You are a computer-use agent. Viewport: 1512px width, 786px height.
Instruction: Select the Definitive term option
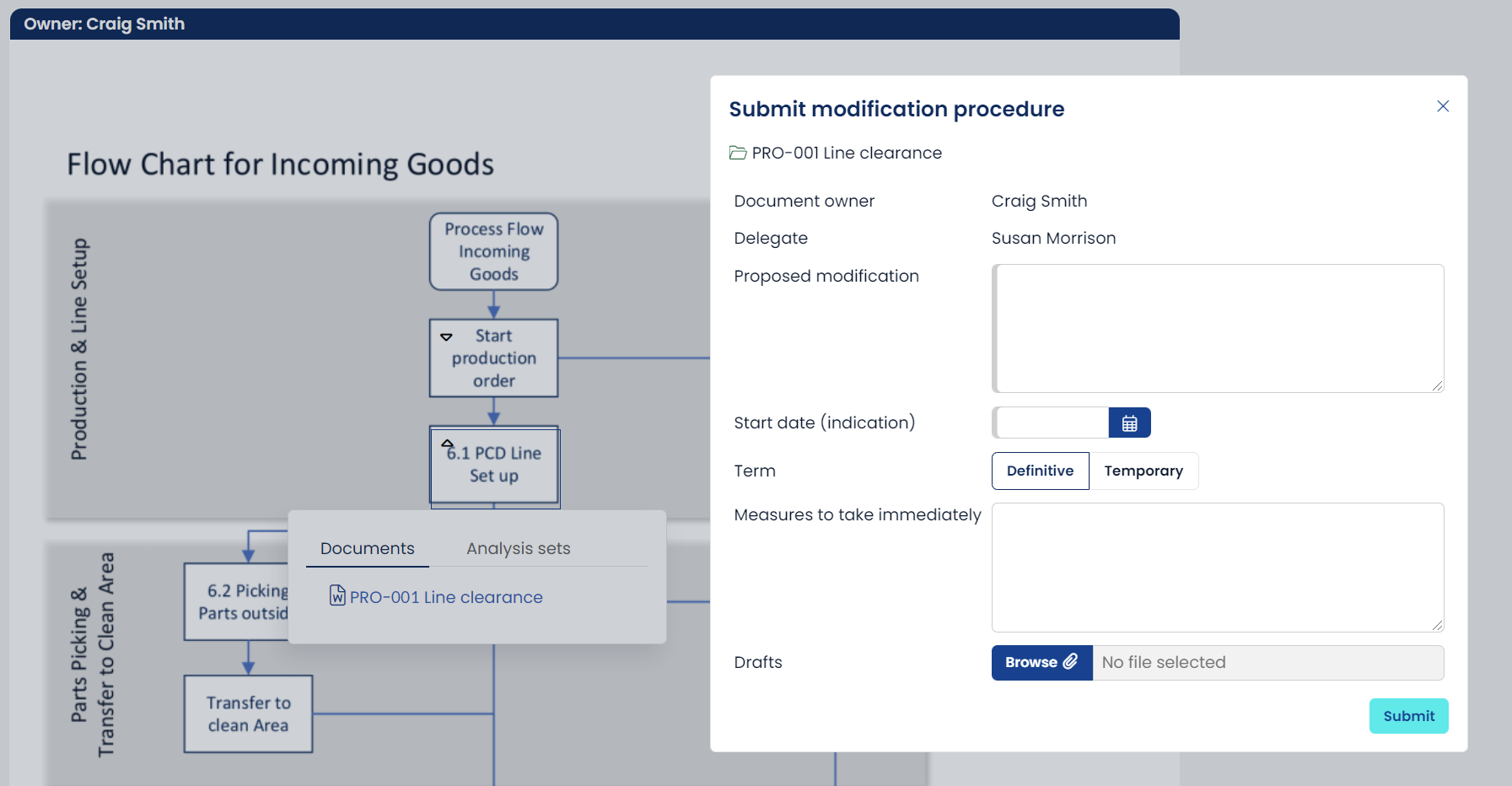pos(1040,471)
